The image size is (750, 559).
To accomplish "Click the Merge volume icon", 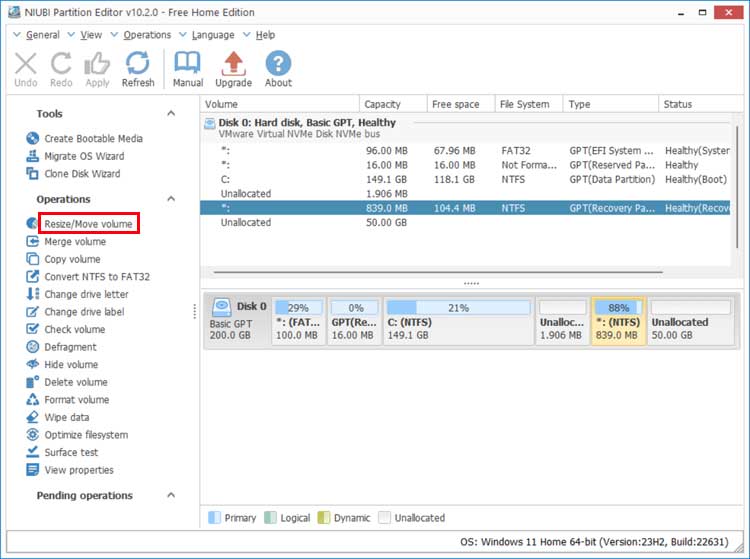I will pyautogui.click(x=33, y=241).
